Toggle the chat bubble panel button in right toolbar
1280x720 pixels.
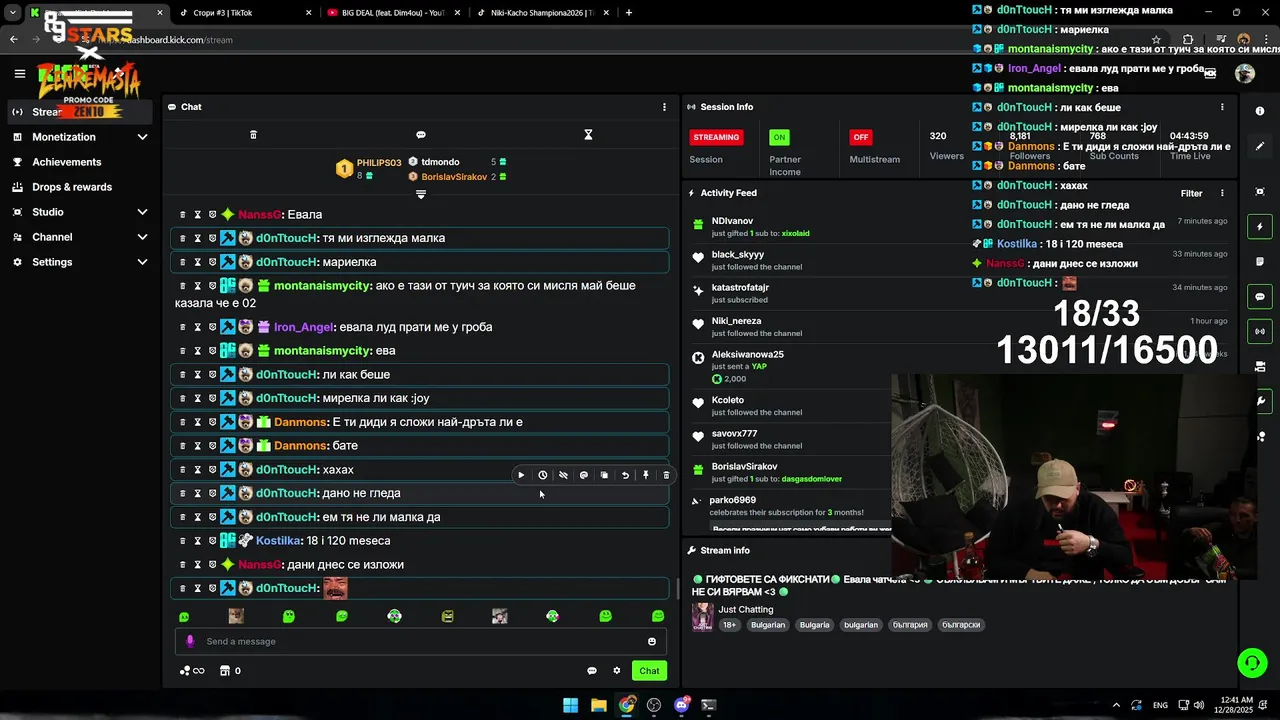[x=1260, y=297]
